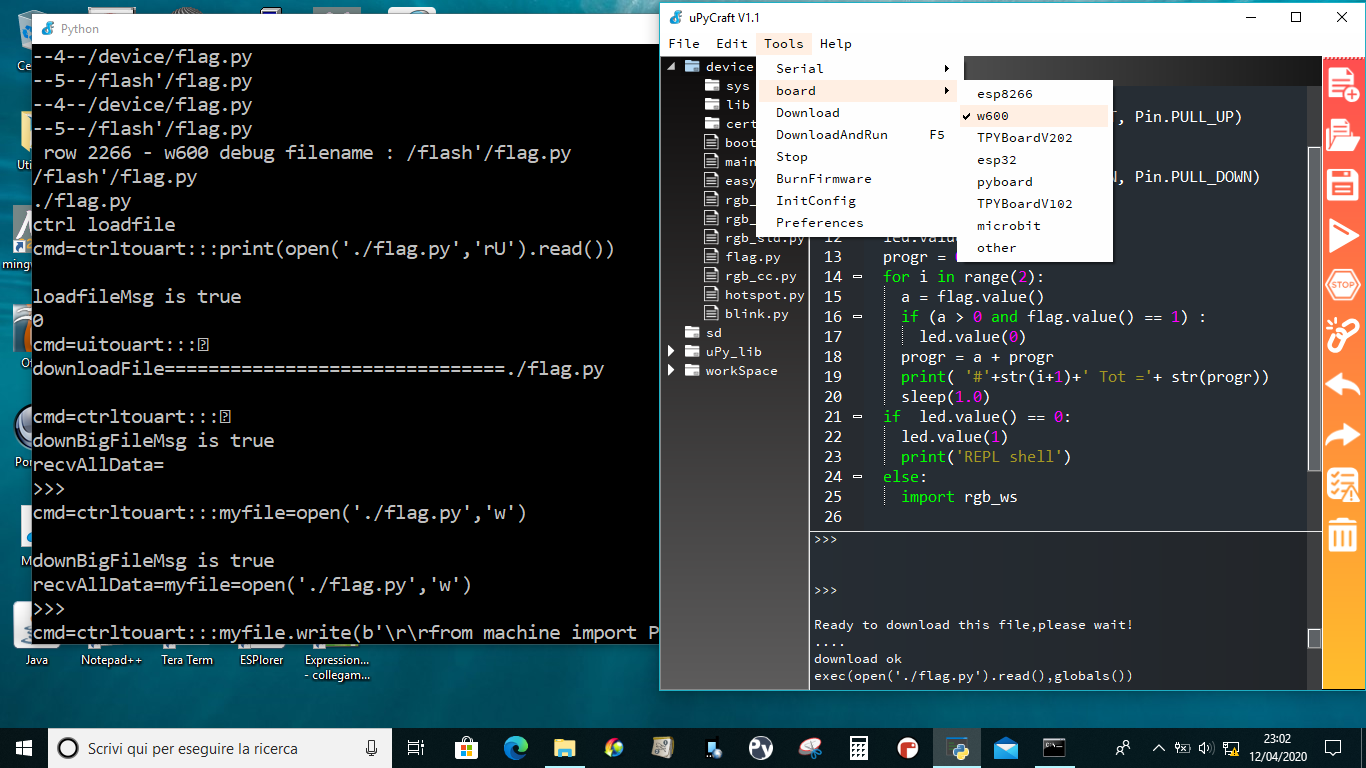Click the microphone icon in search box
This screenshot has height=768, width=1366.
(372, 748)
